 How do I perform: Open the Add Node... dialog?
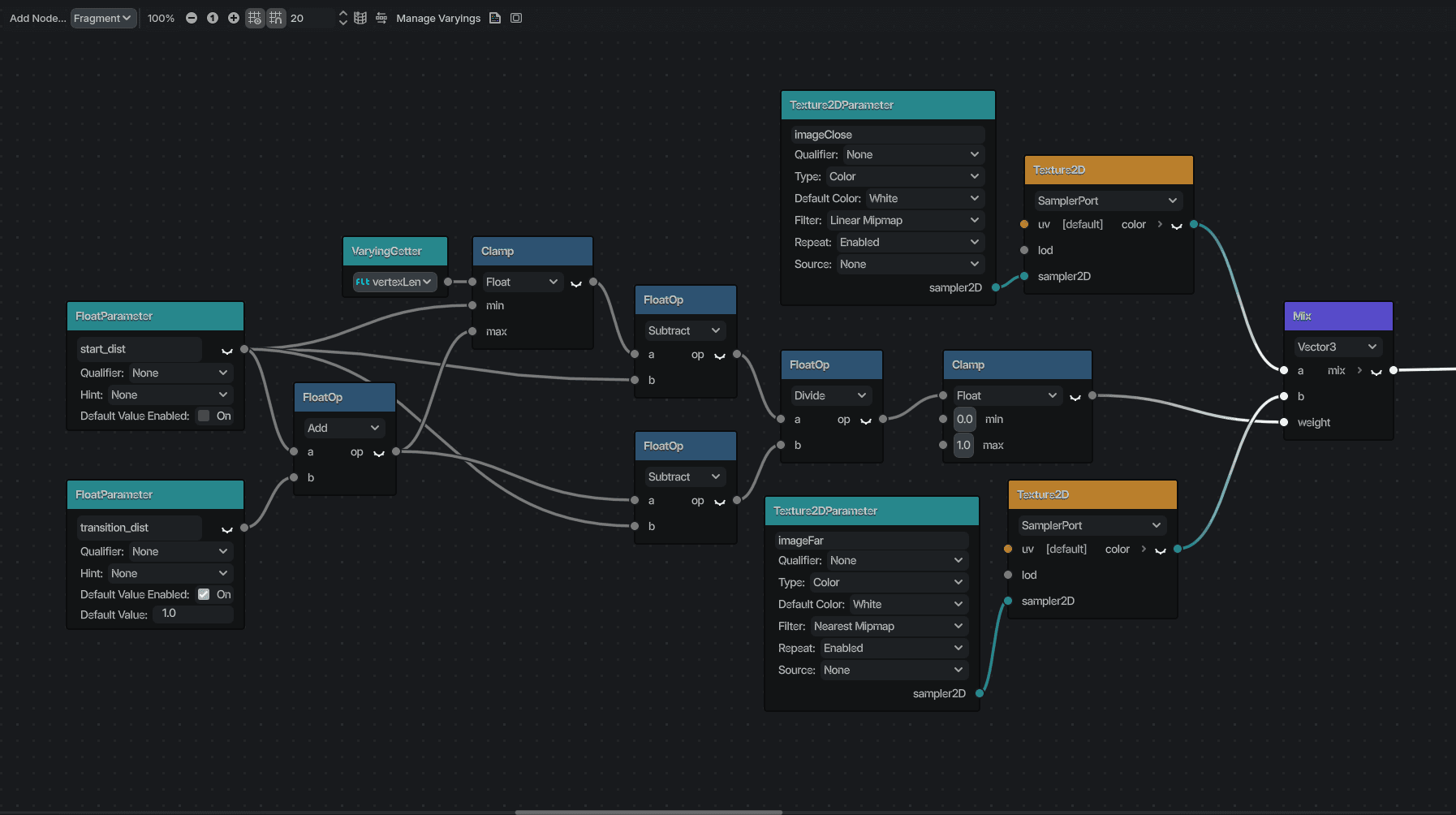click(37, 18)
